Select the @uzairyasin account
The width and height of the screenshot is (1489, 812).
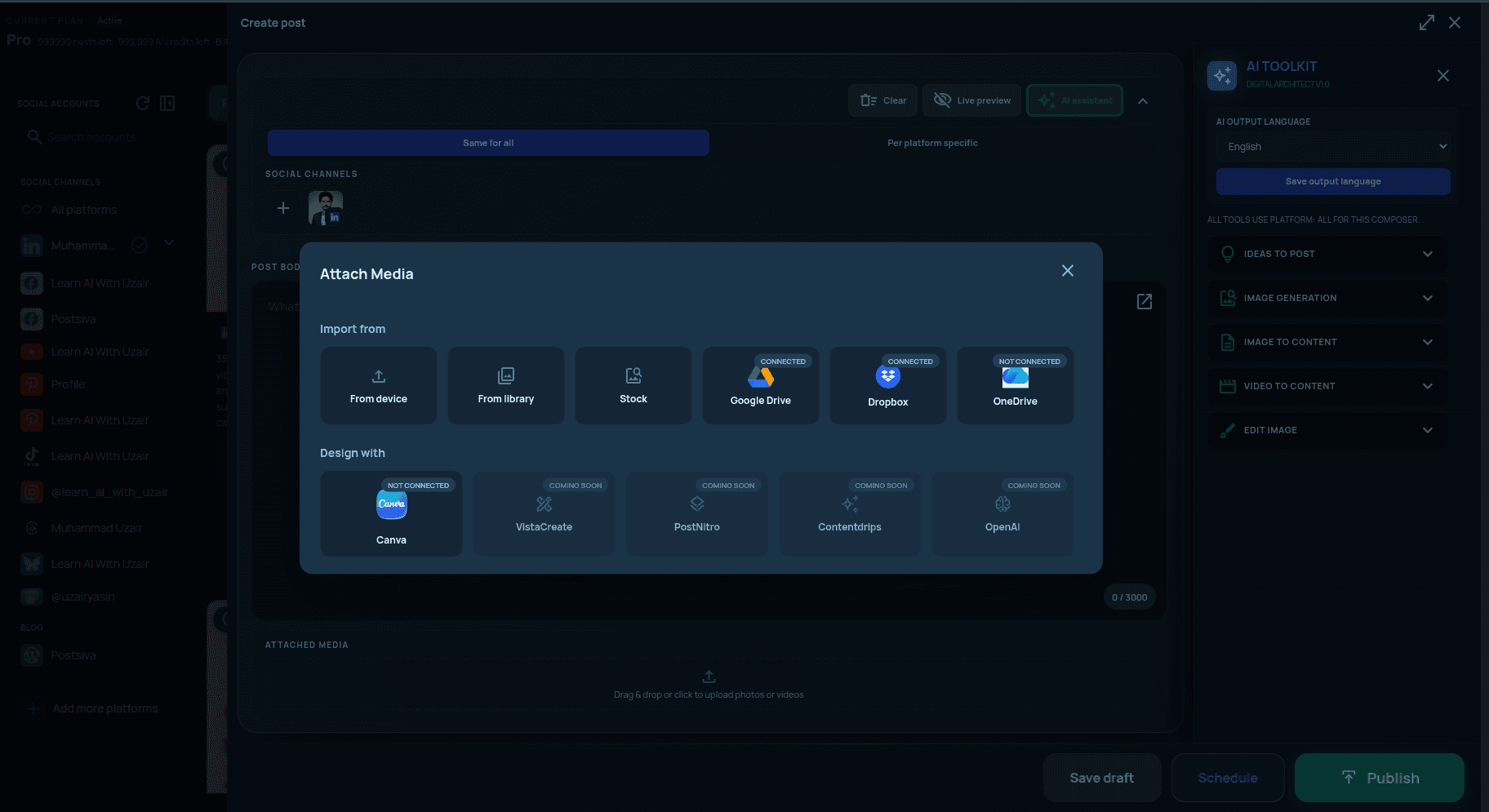(x=69, y=597)
